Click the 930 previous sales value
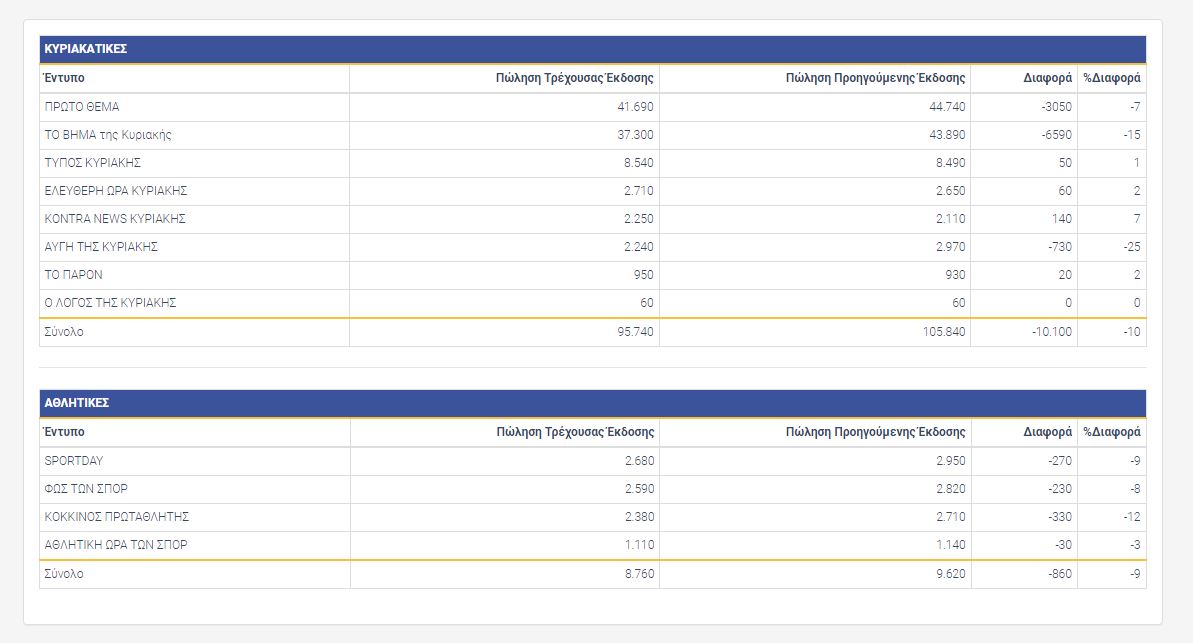The width and height of the screenshot is (1193, 643). pos(956,275)
